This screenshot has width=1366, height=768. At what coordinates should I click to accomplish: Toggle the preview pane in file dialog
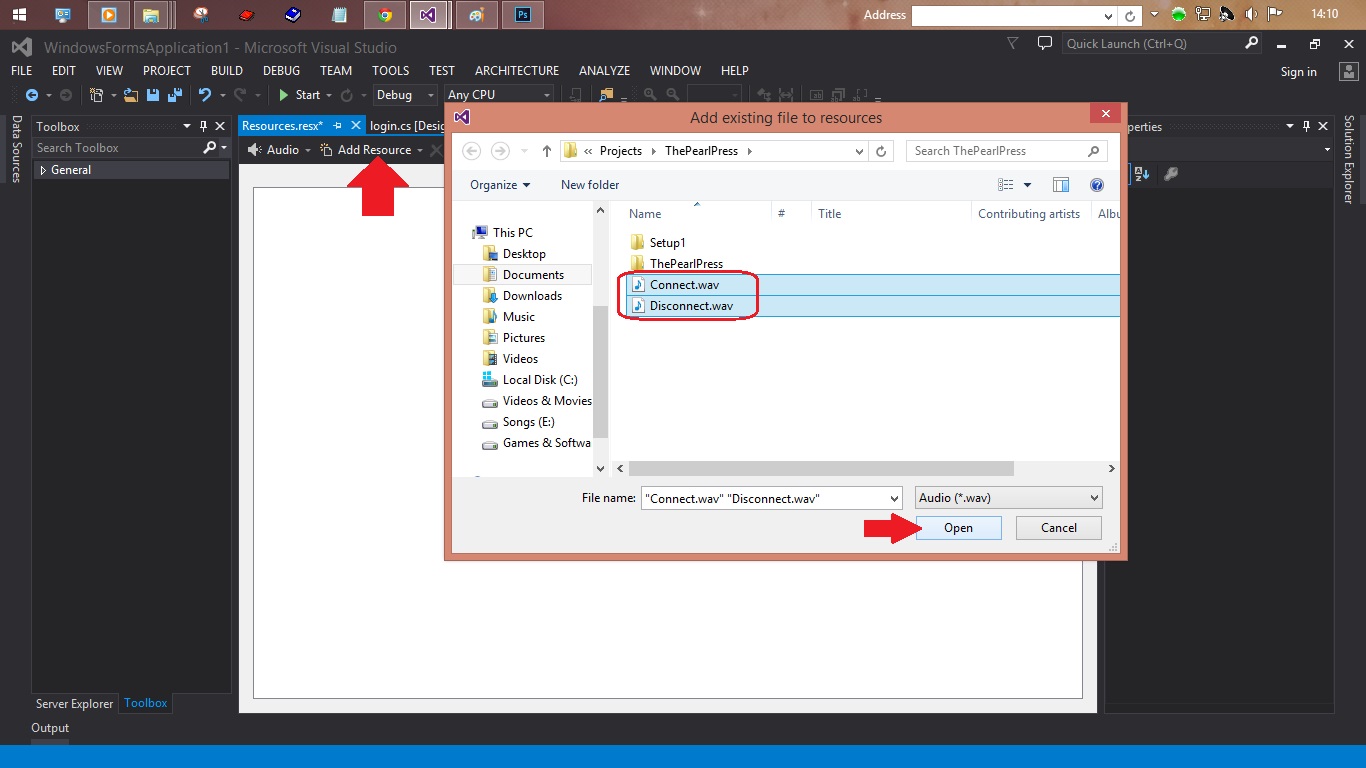[1061, 185]
